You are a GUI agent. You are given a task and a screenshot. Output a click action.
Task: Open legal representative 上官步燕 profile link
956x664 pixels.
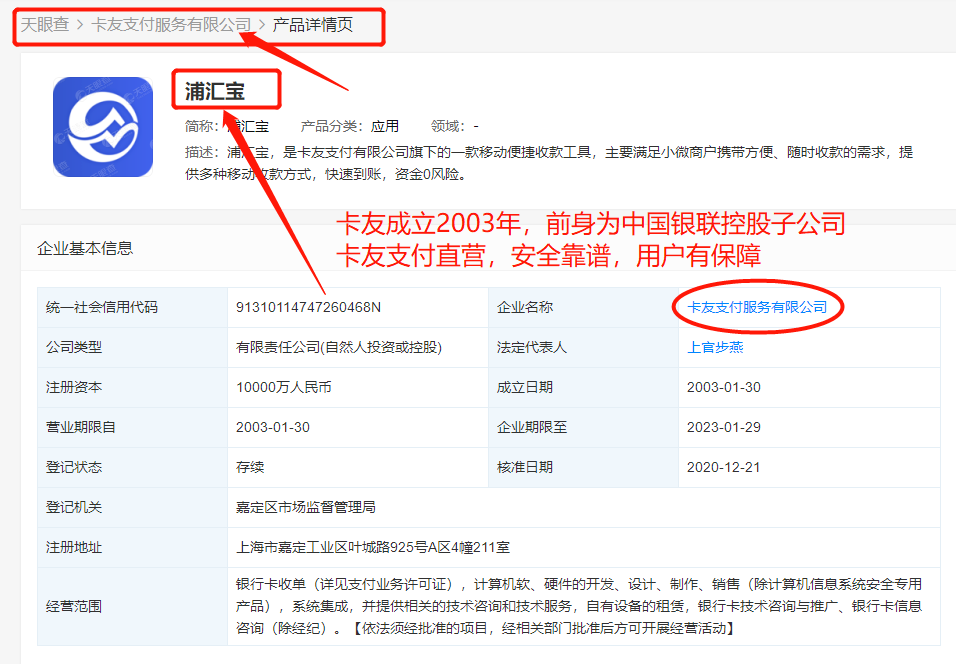click(715, 347)
